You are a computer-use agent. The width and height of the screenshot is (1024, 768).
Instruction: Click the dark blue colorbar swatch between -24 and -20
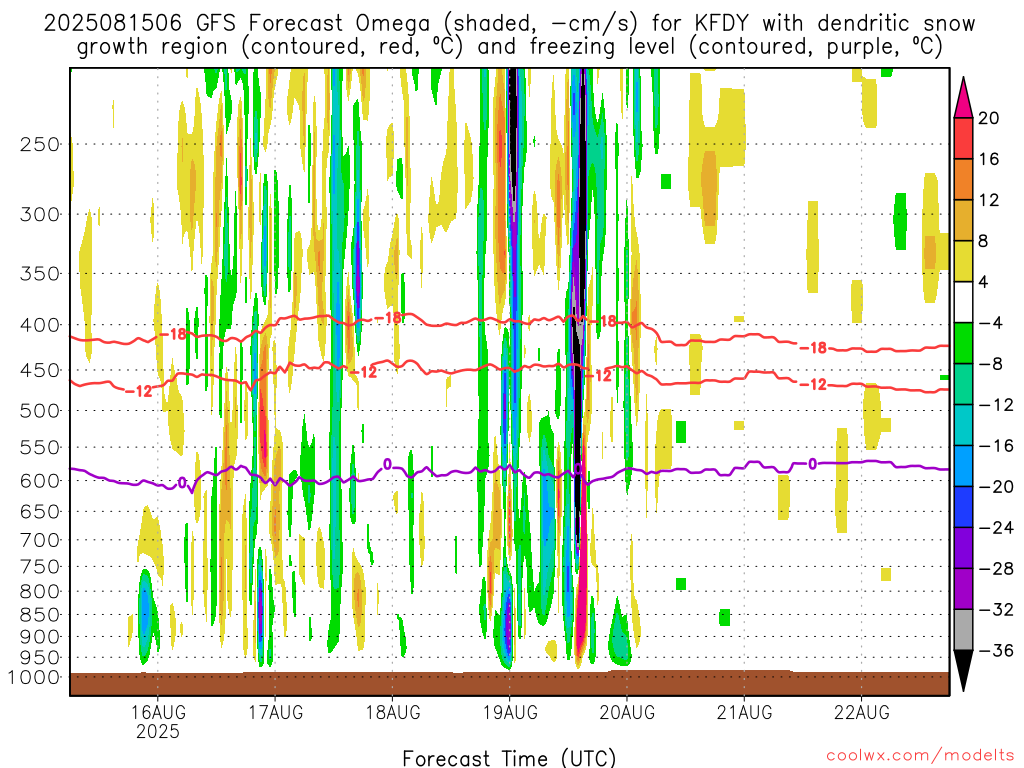click(963, 507)
